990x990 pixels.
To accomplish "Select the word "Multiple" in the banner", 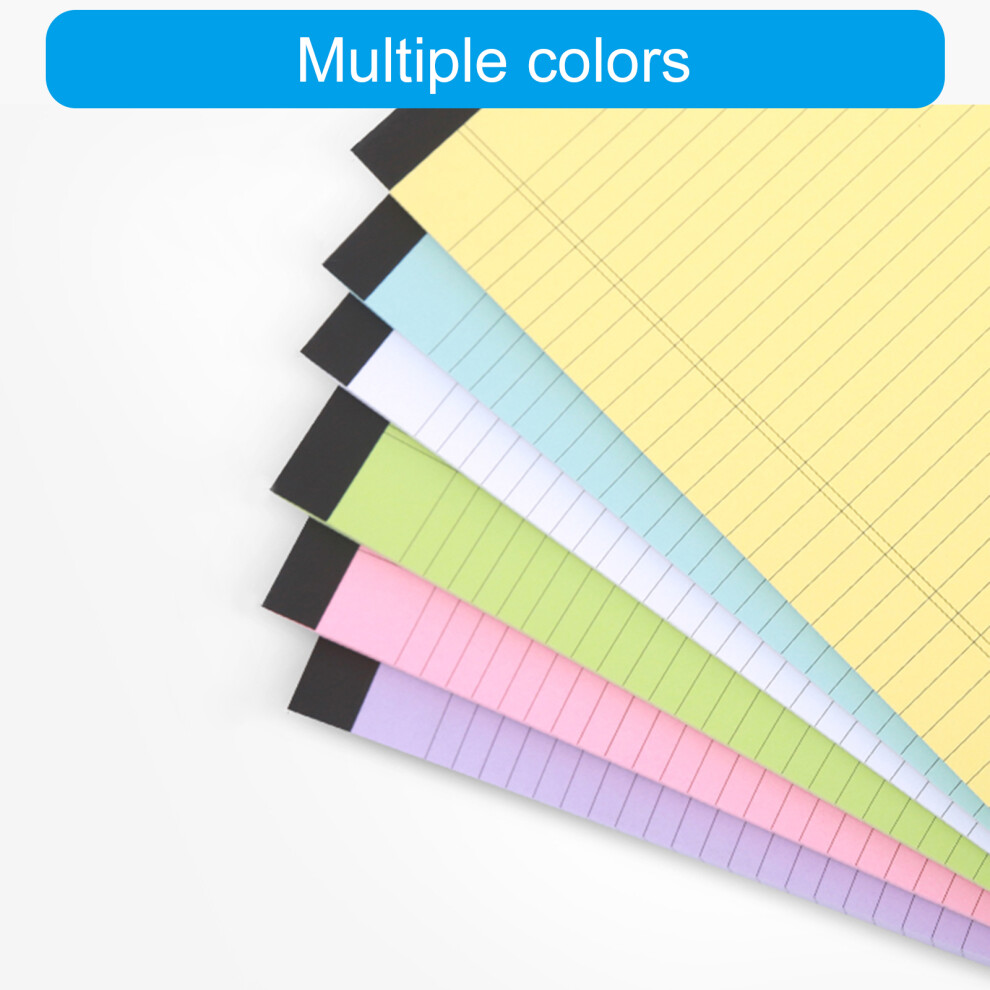I will pos(402,61).
